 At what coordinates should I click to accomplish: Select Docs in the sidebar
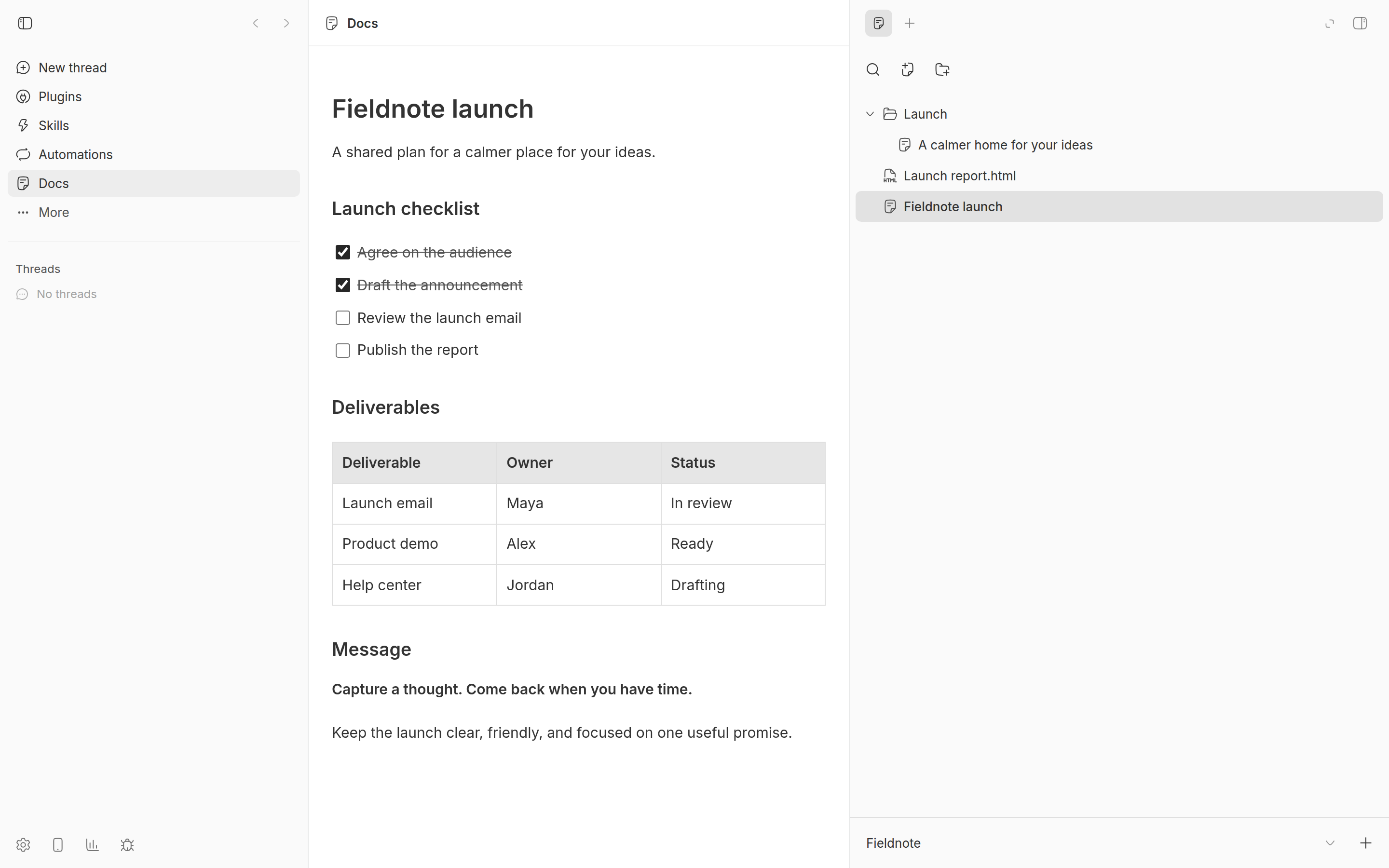[153, 183]
